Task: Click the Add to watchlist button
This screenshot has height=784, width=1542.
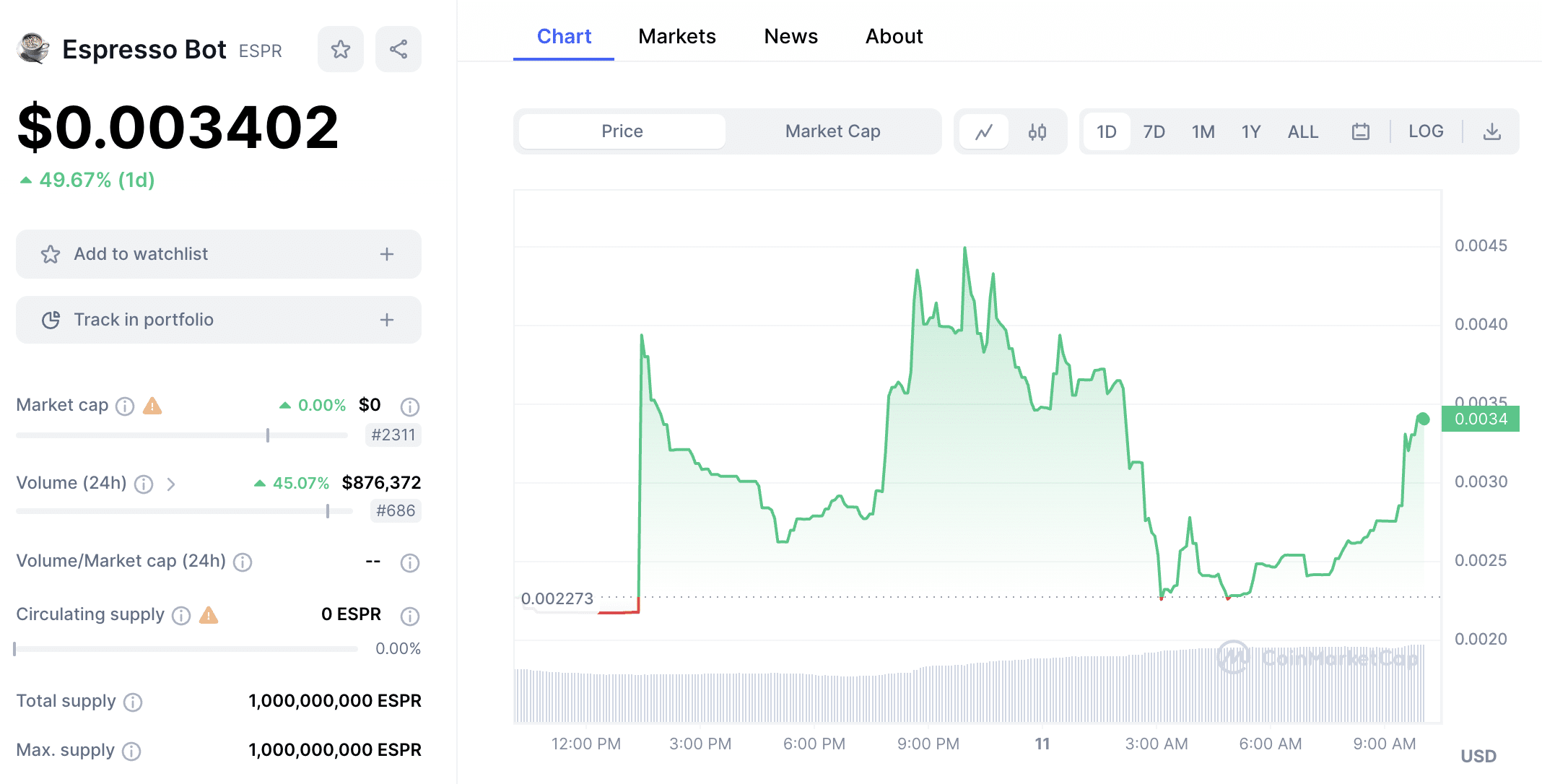Action: 219,254
